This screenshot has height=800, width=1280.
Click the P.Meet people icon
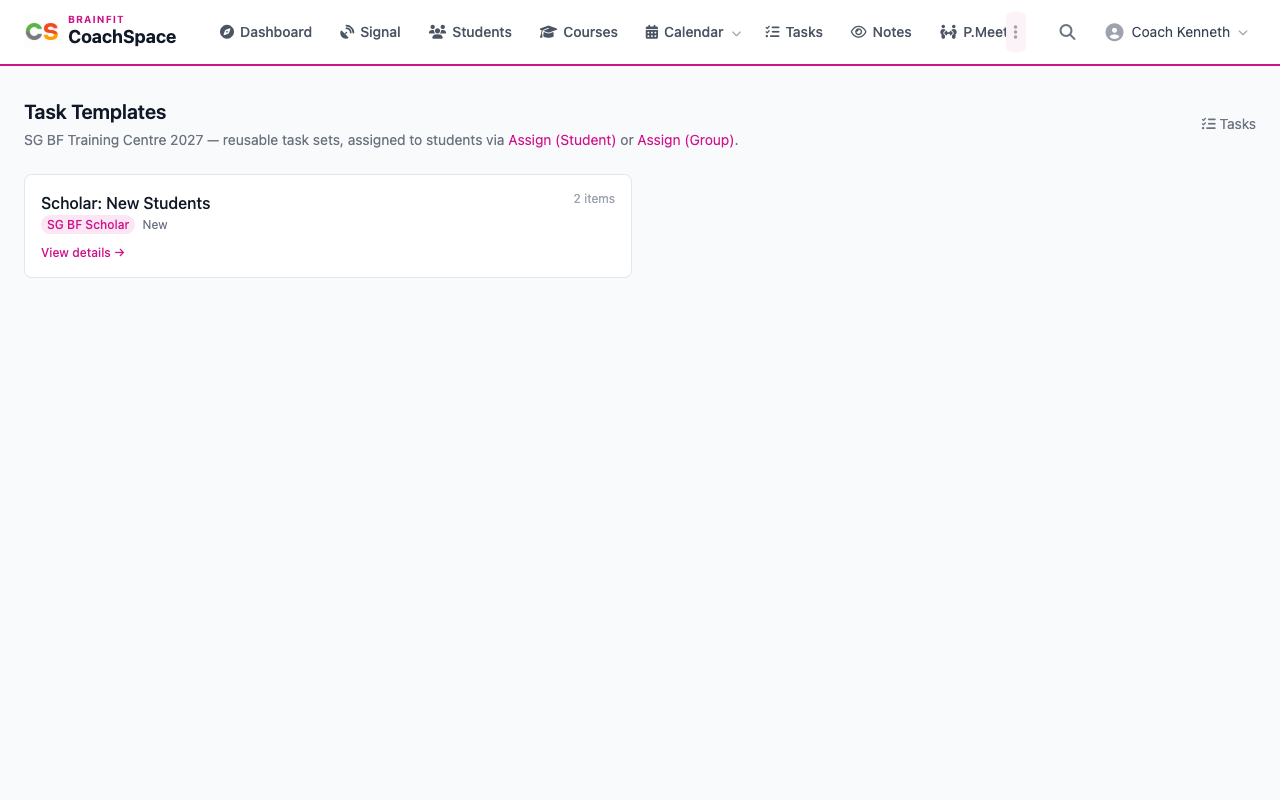click(948, 32)
